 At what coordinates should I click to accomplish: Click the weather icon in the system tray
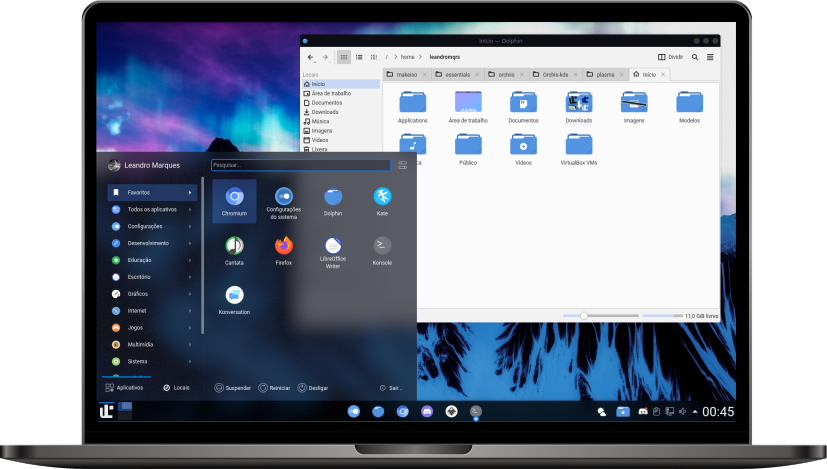coord(601,411)
